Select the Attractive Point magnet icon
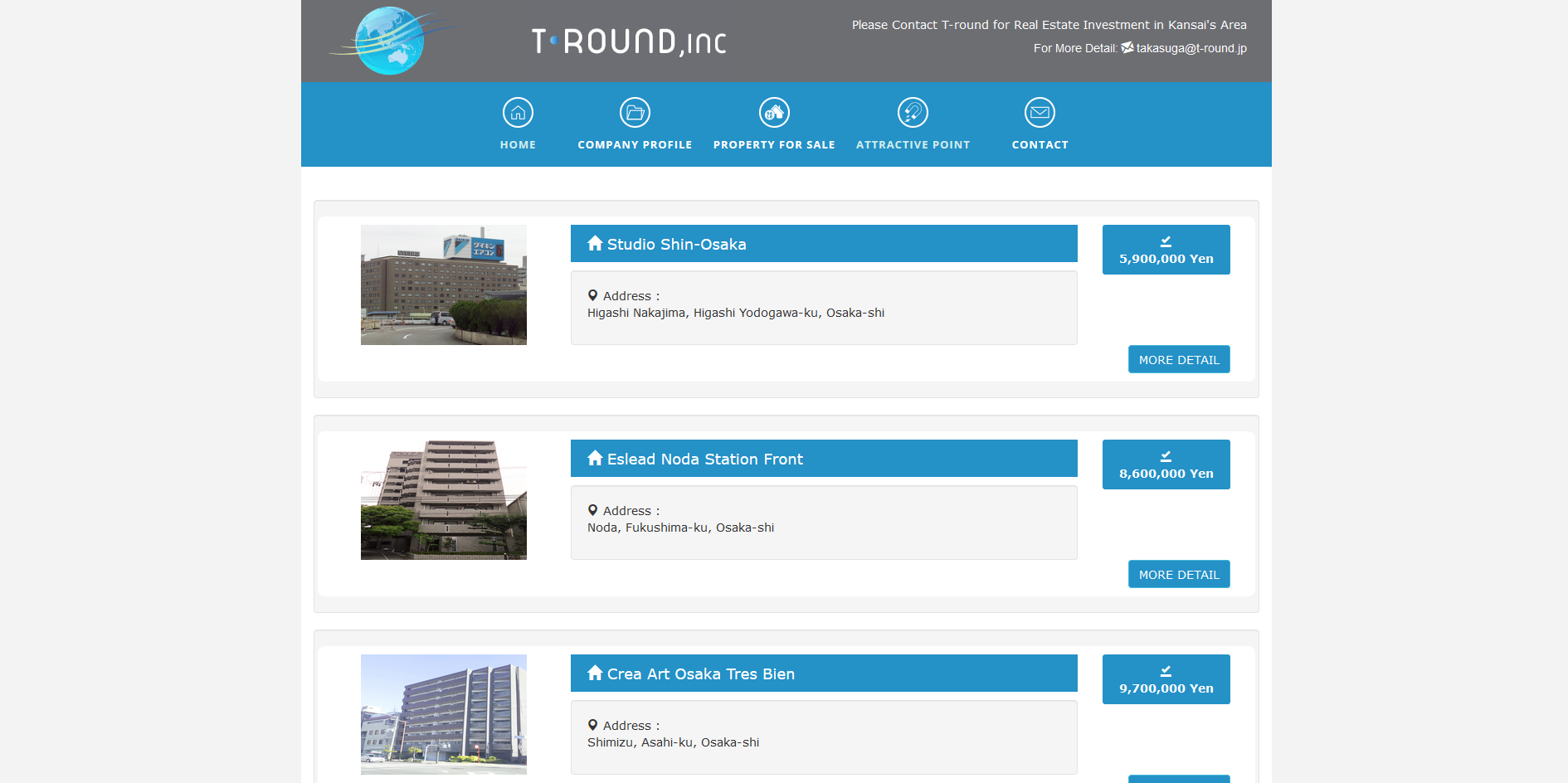1568x783 pixels. click(913, 112)
